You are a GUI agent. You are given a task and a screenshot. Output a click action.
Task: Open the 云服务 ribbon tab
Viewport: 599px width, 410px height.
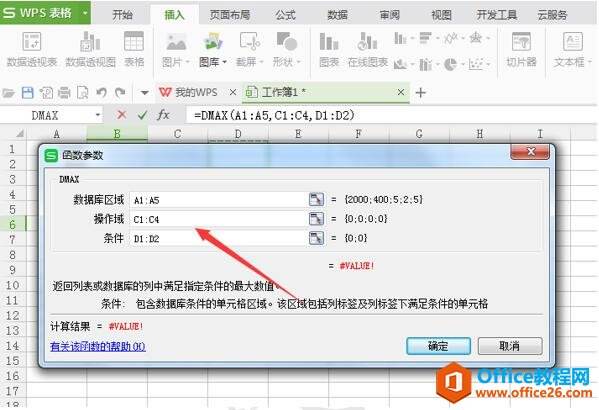(552, 15)
